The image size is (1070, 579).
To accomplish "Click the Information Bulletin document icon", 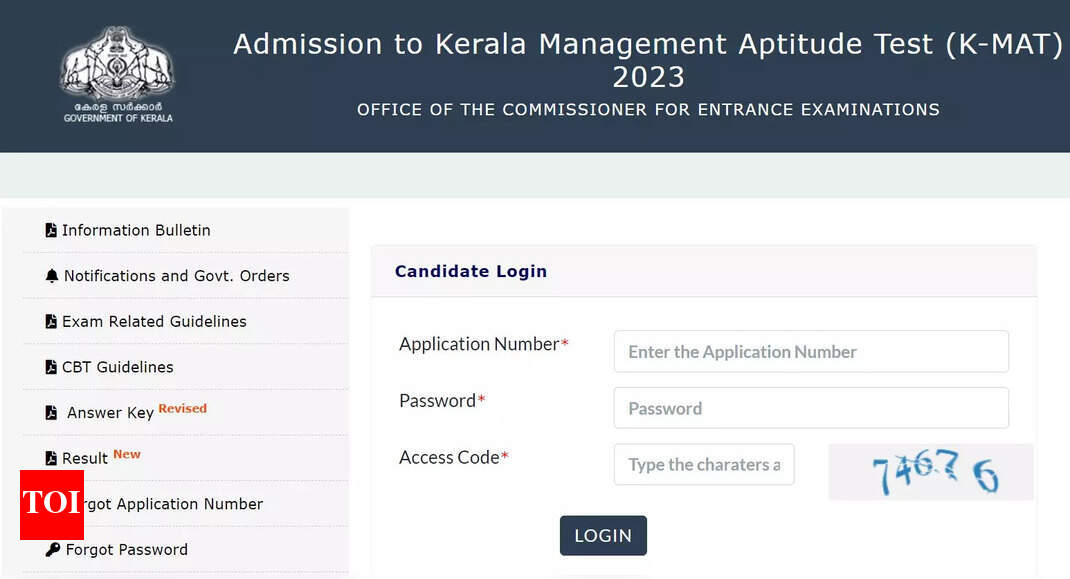I will [52, 230].
